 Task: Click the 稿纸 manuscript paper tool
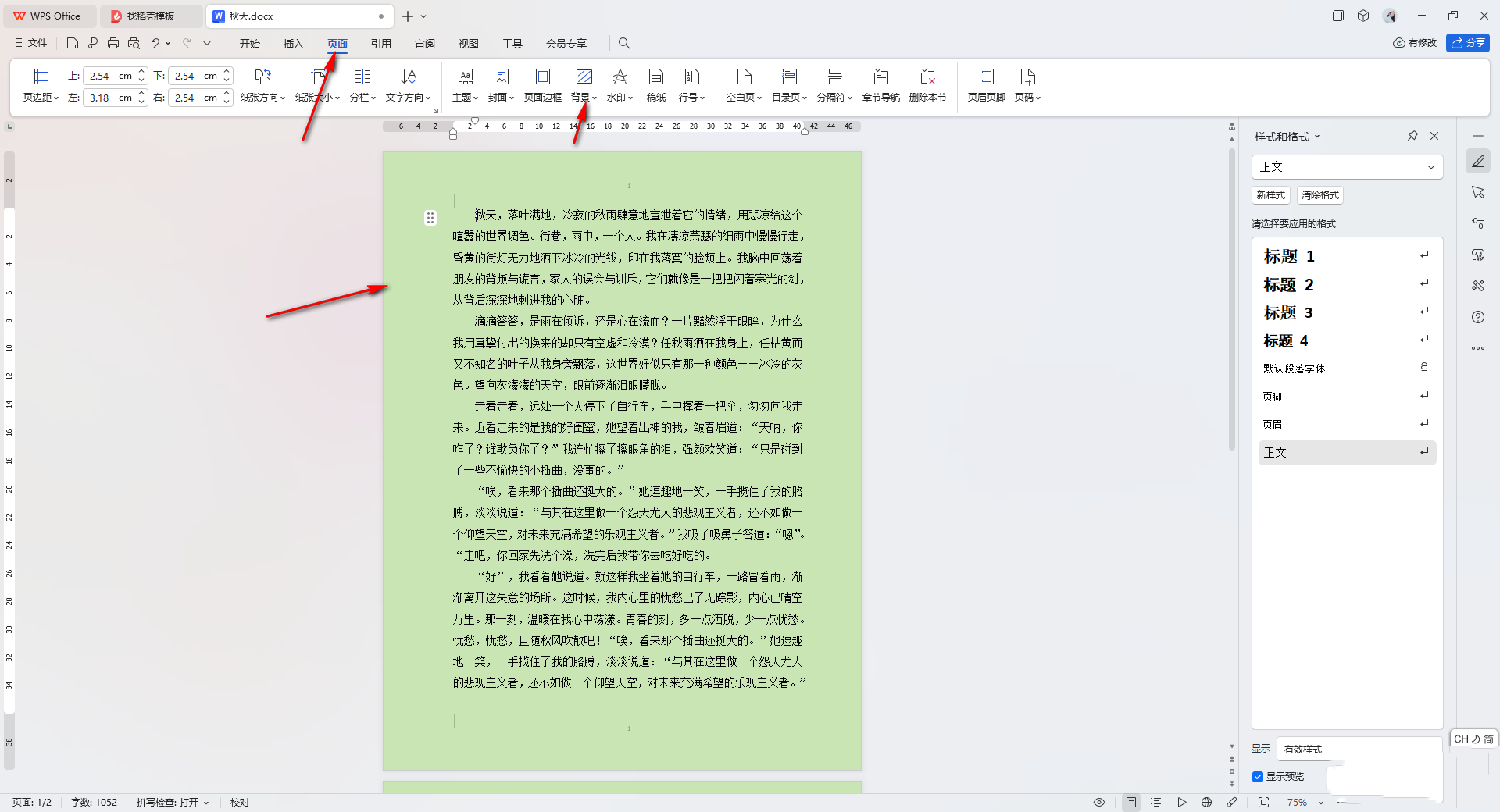tap(656, 85)
